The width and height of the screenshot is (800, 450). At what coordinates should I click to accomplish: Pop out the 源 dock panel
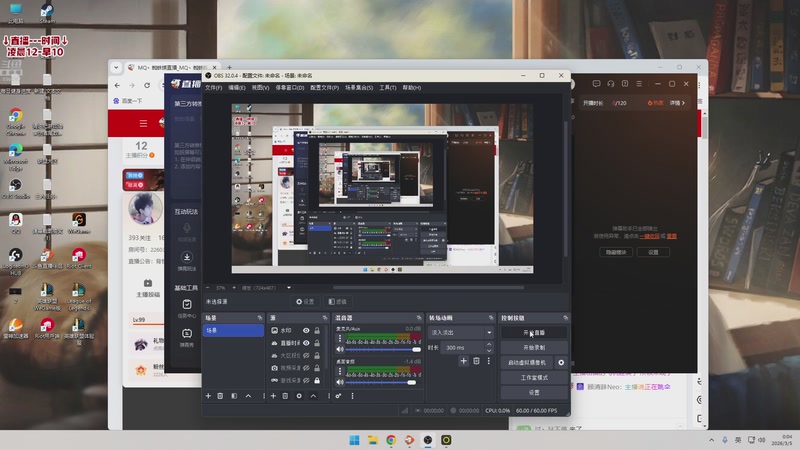(324, 318)
